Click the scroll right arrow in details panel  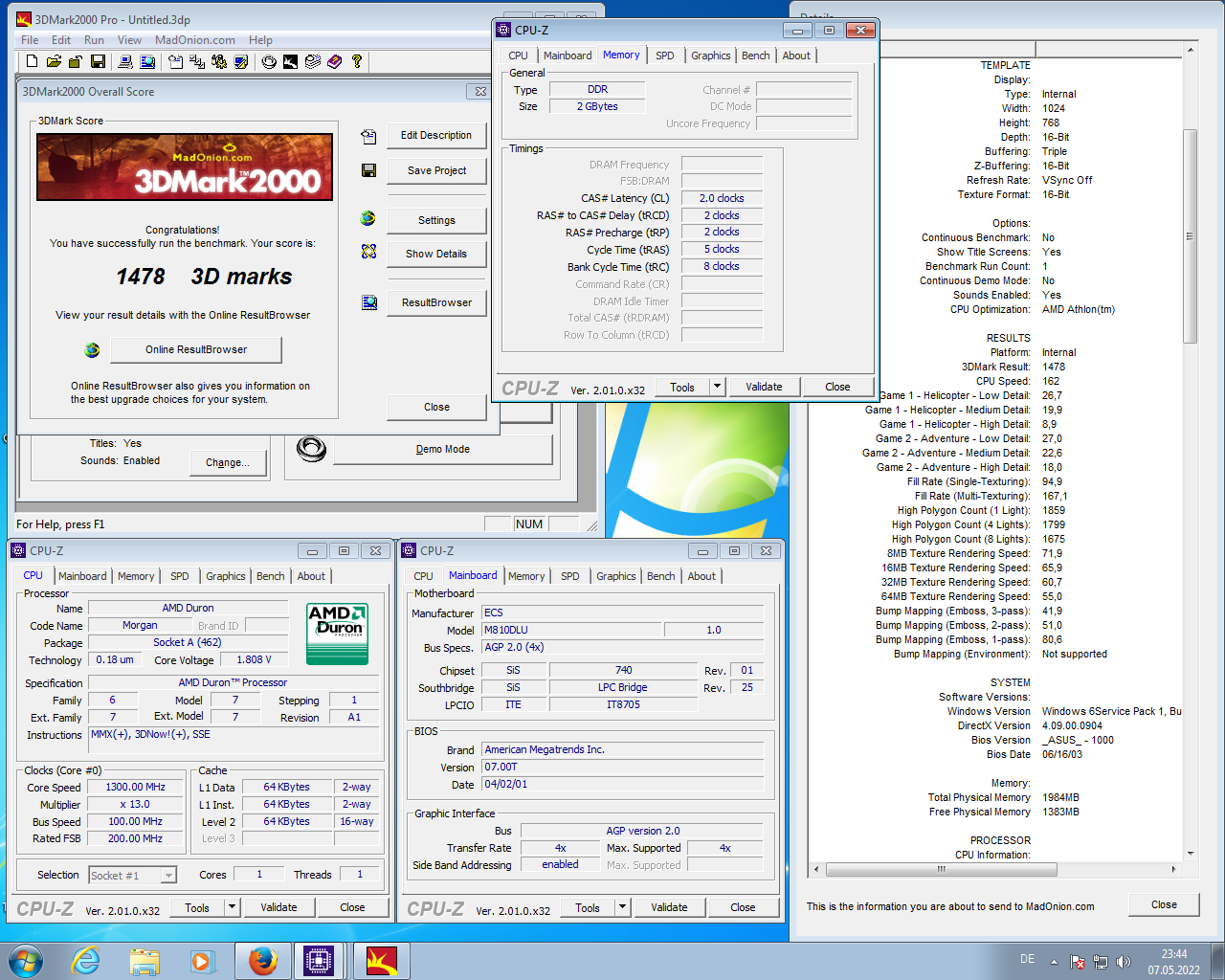click(1173, 869)
